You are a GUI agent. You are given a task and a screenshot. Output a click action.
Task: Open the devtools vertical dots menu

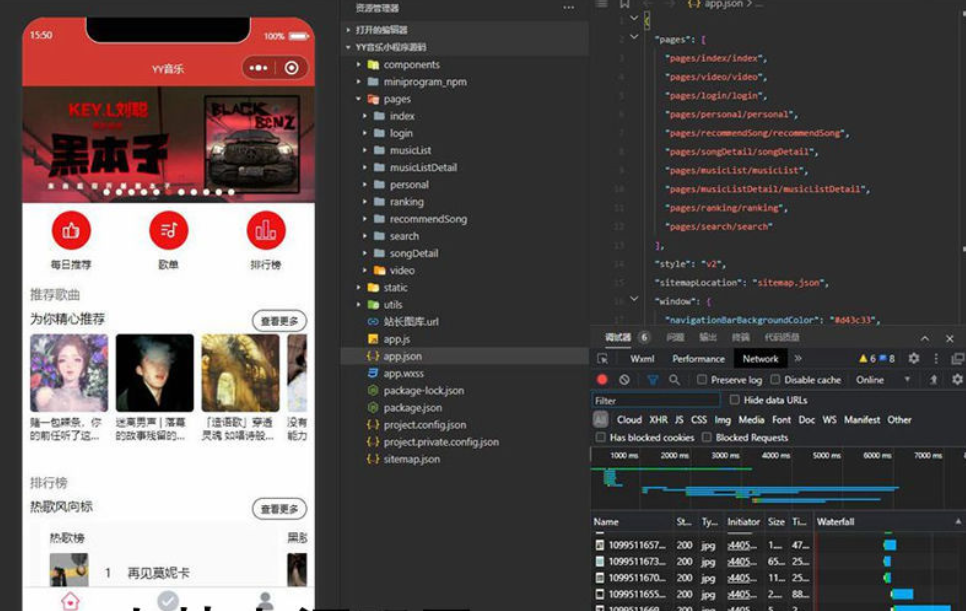point(936,358)
